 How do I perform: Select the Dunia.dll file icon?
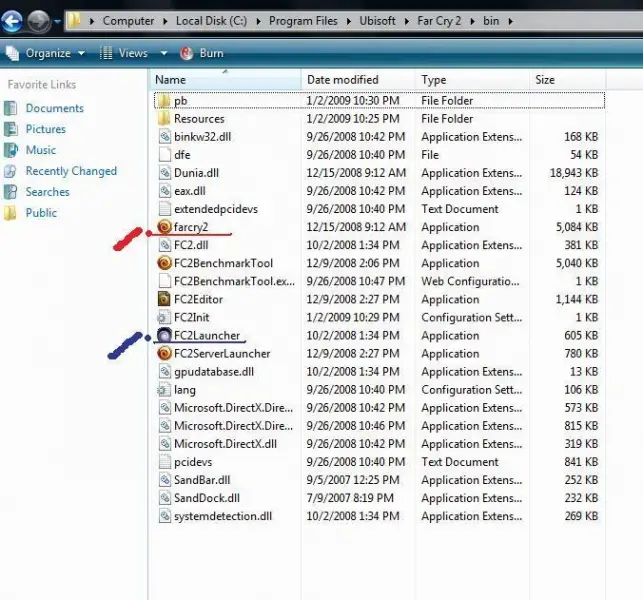click(x=164, y=173)
